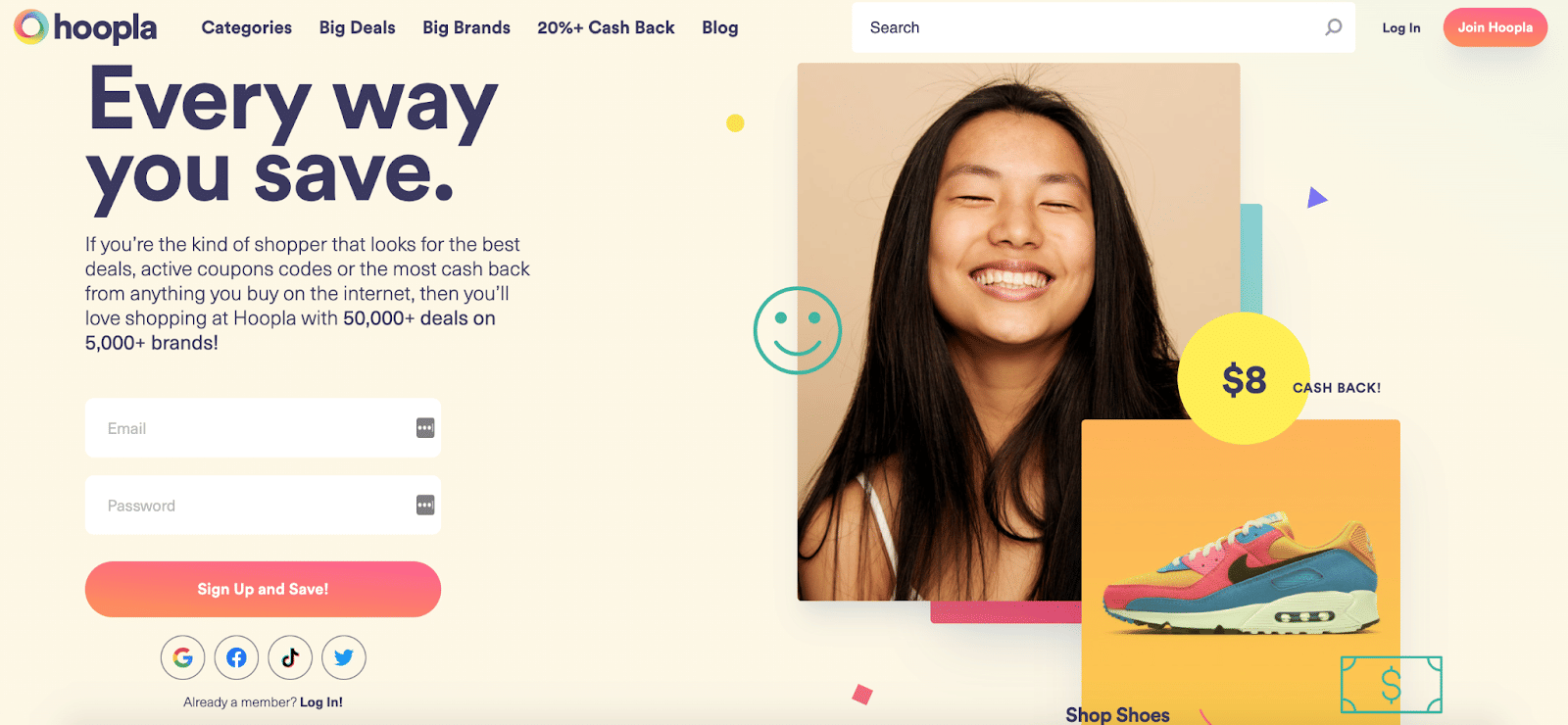1568x725 pixels.
Task: Click the Sign Up and Save button
Action: [x=263, y=589]
